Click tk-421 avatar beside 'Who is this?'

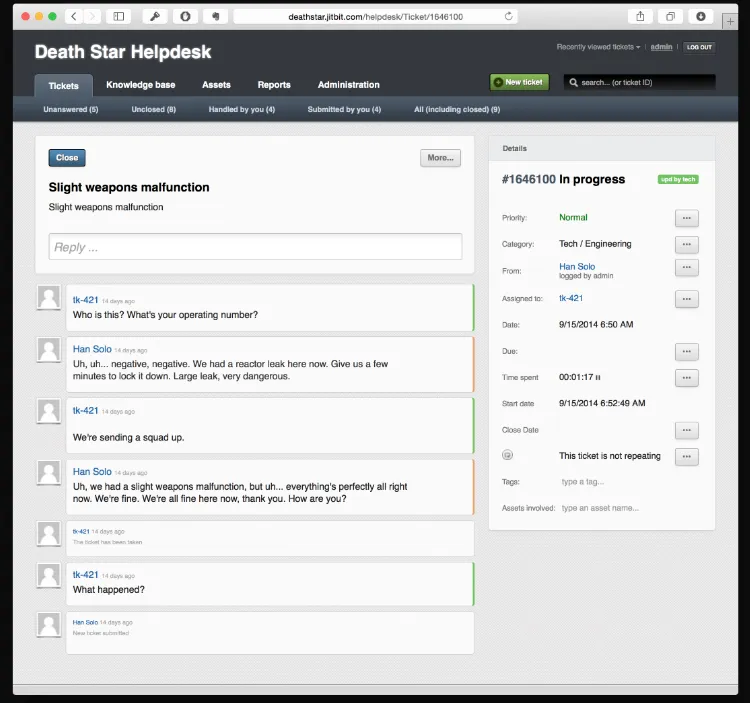coord(49,297)
